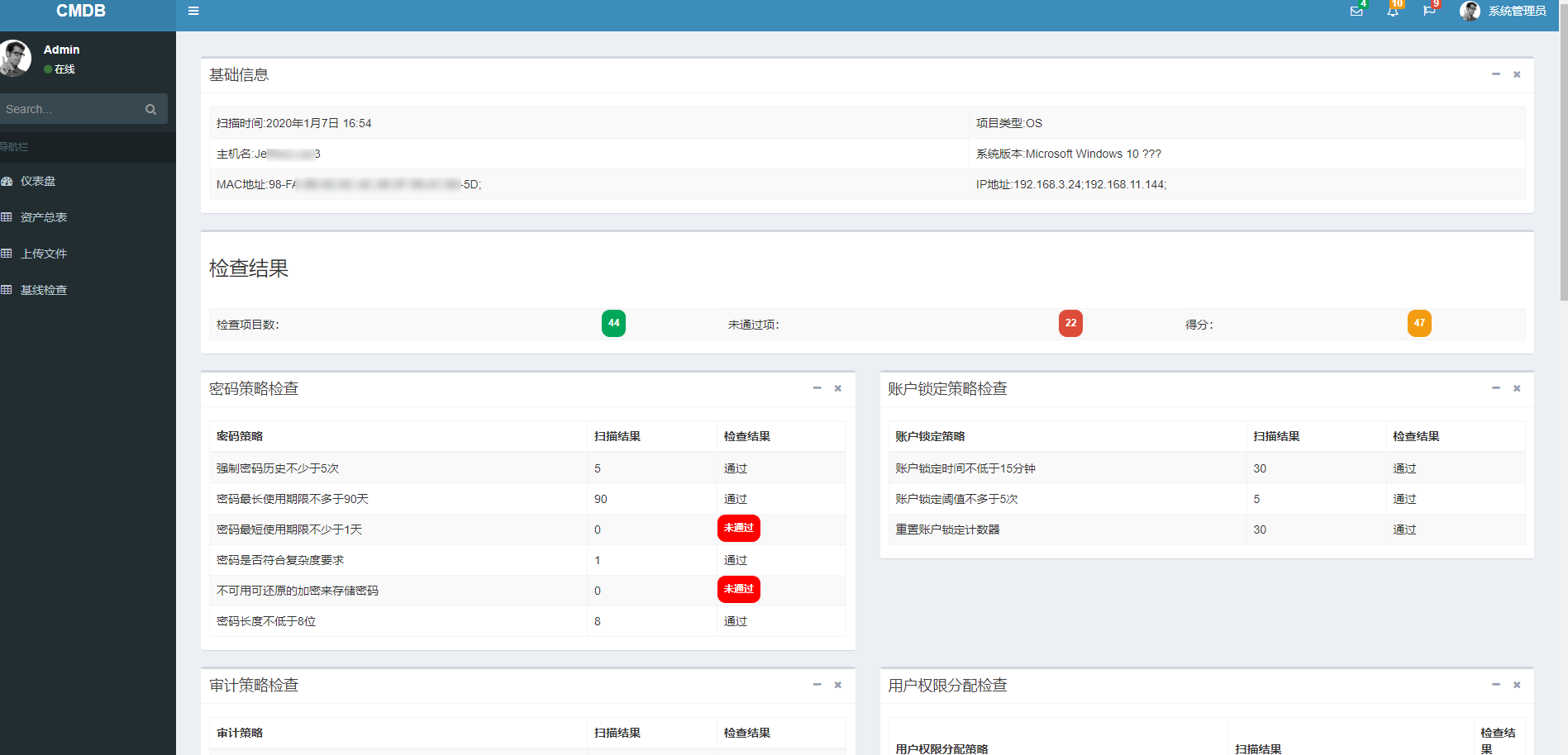The height and width of the screenshot is (755, 1568).
Task: Click the 系统版本 Microsoft Windows 10 cell
Action: 1247,154
